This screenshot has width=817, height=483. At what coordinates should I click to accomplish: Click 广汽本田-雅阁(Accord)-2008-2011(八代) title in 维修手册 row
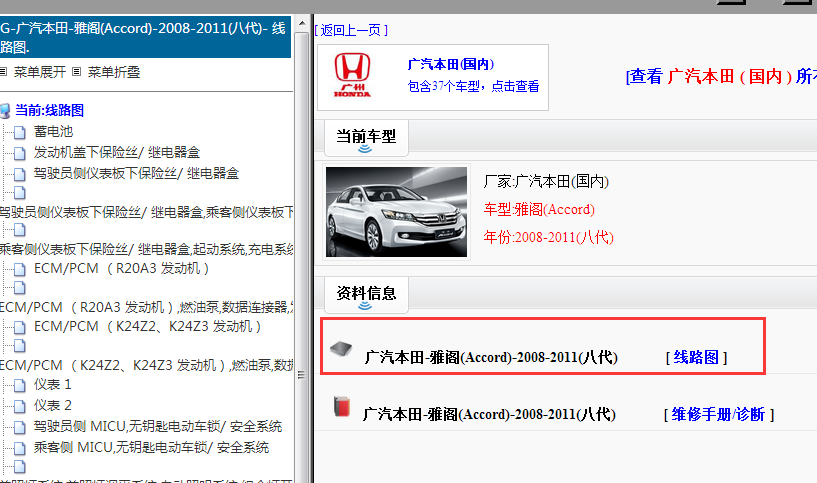489,415
